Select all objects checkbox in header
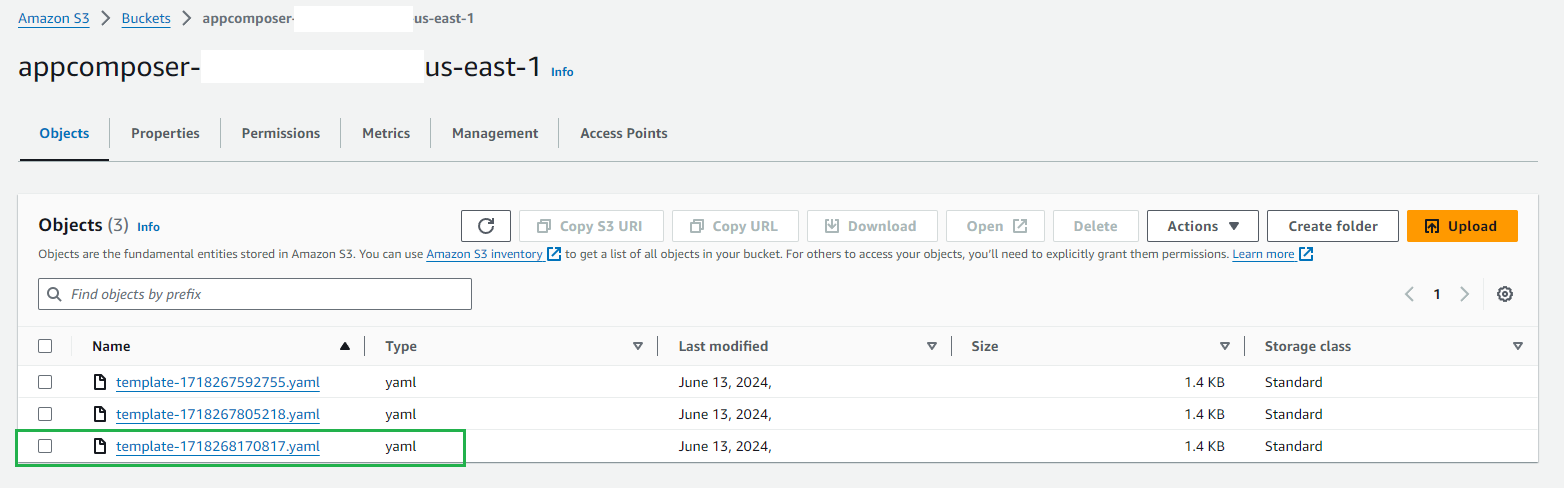This screenshot has height=488, width=1564. click(45, 346)
